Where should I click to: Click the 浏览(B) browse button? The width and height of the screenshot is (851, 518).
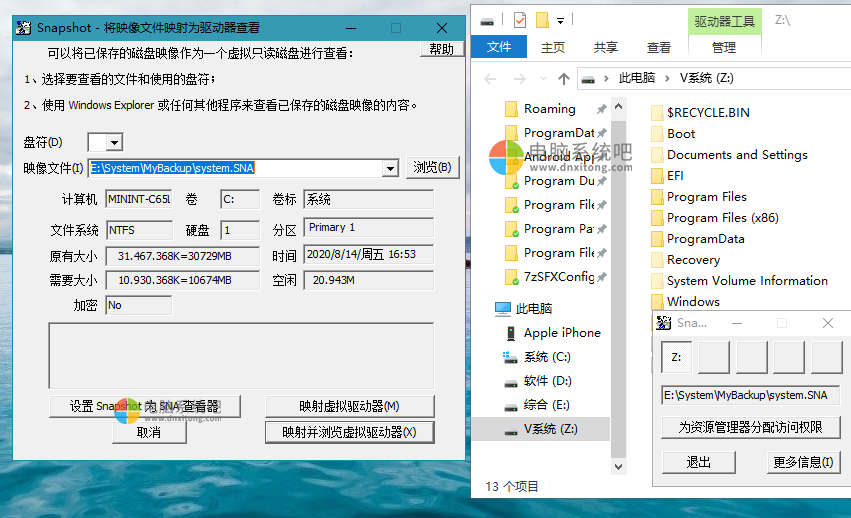[433, 167]
